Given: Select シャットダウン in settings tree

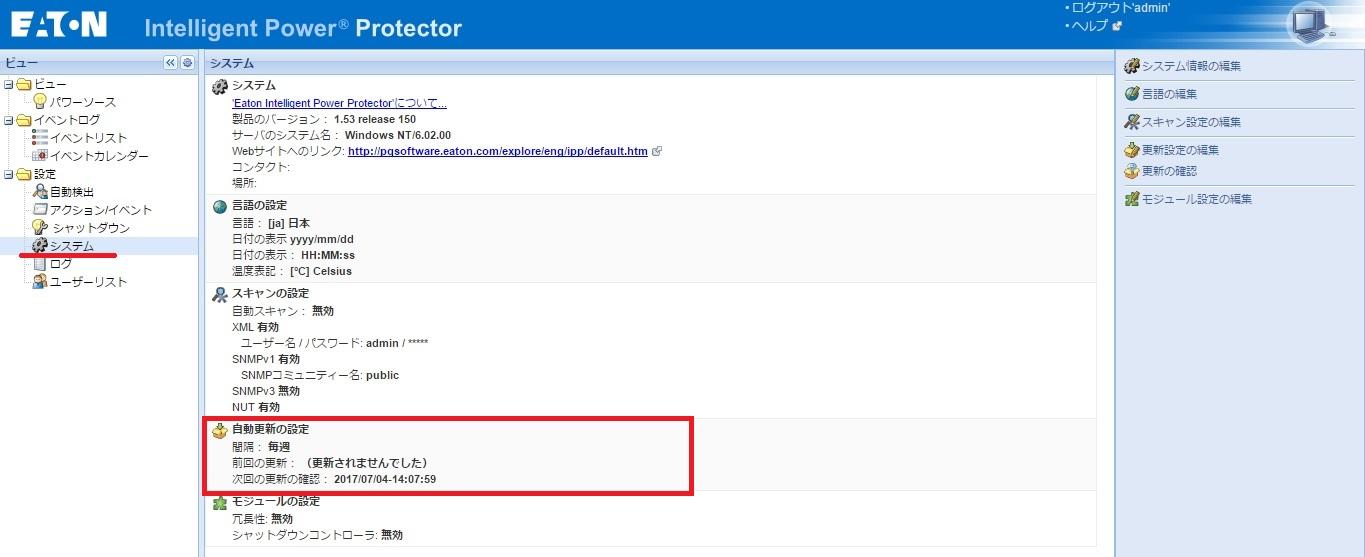Looking at the screenshot, I should point(90,228).
